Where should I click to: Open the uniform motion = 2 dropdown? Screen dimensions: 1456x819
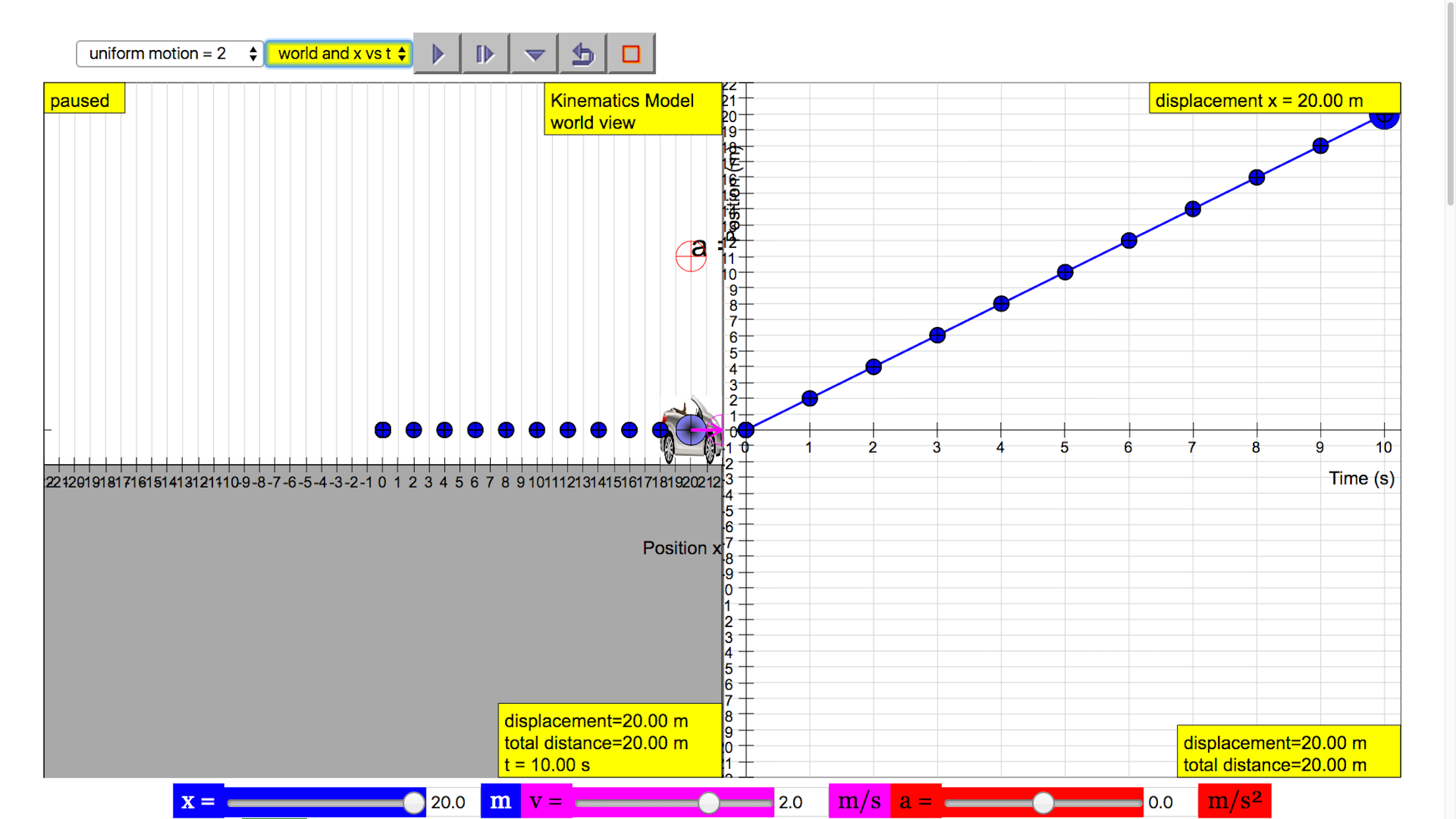pyautogui.click(x=169, y=53)
